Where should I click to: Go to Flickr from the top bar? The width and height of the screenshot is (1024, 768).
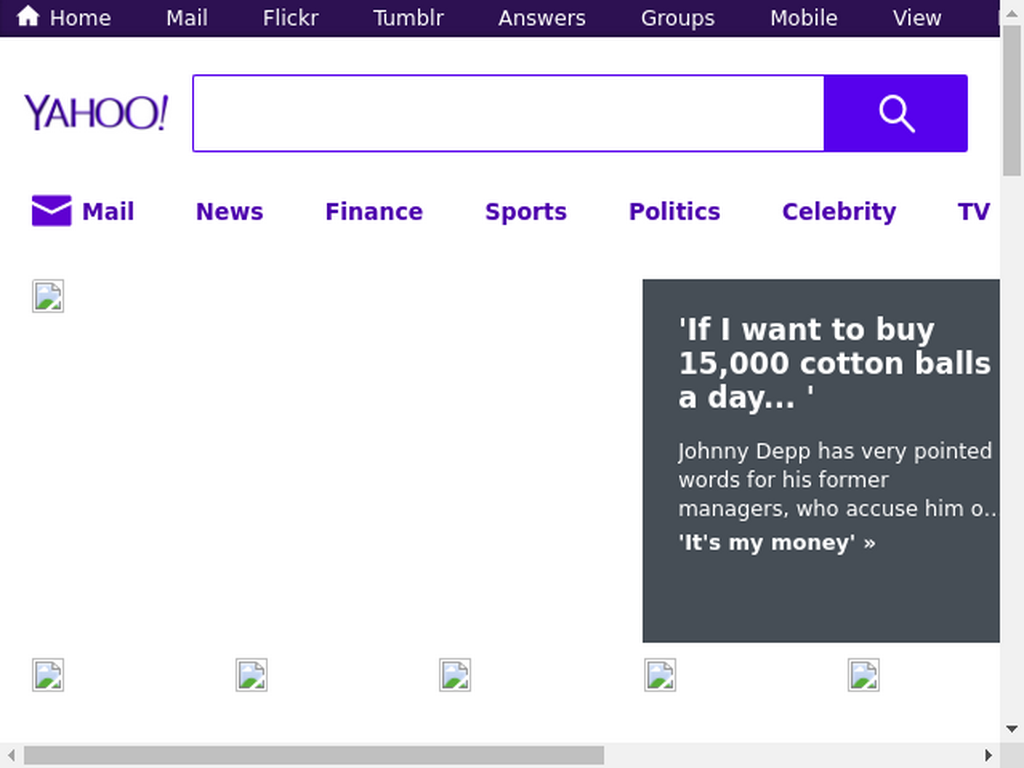click(x=291, y=18)
